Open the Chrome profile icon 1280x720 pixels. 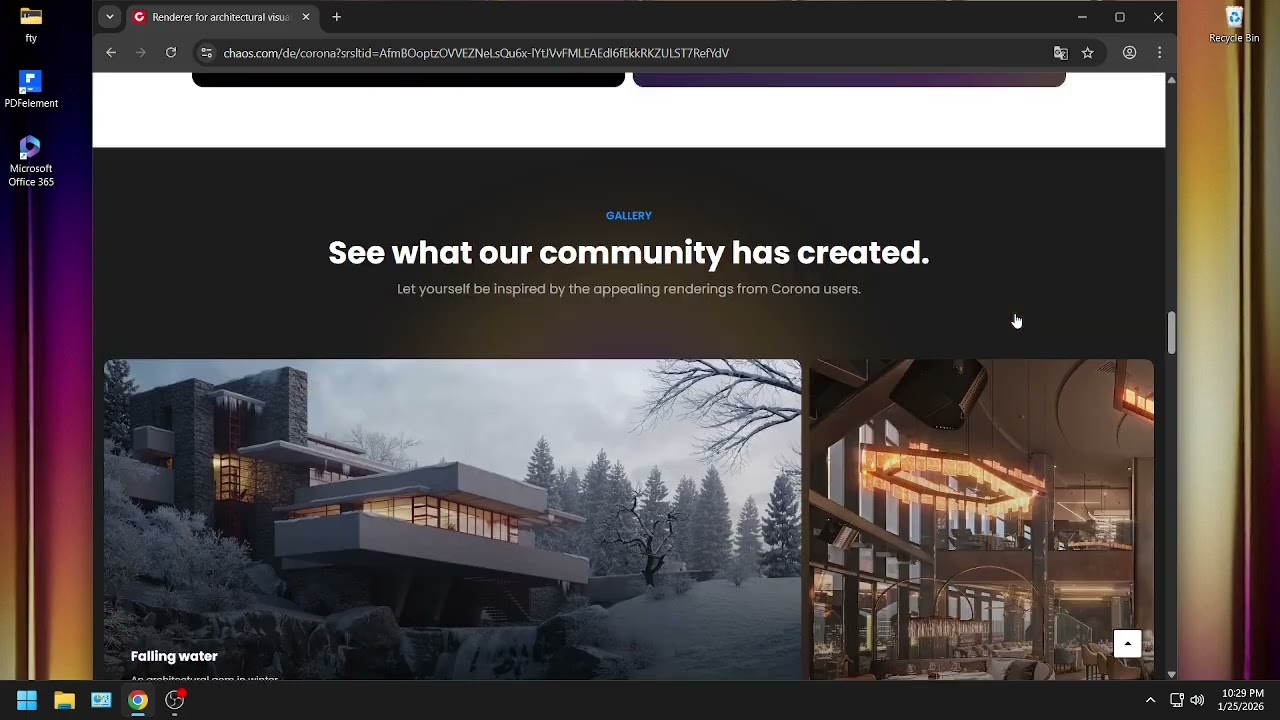(1129, 53)
